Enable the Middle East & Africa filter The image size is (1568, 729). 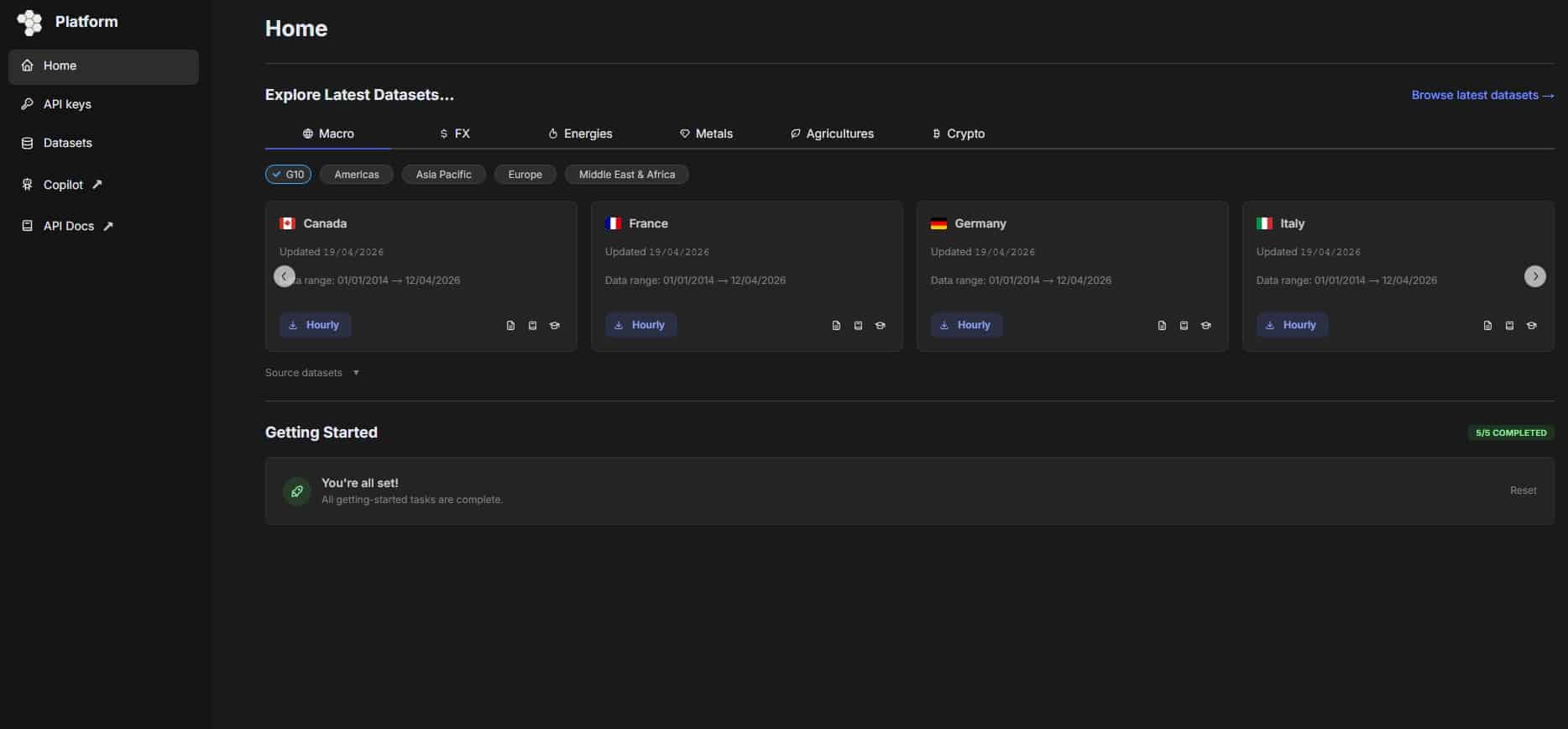click(x=626, y=175)
